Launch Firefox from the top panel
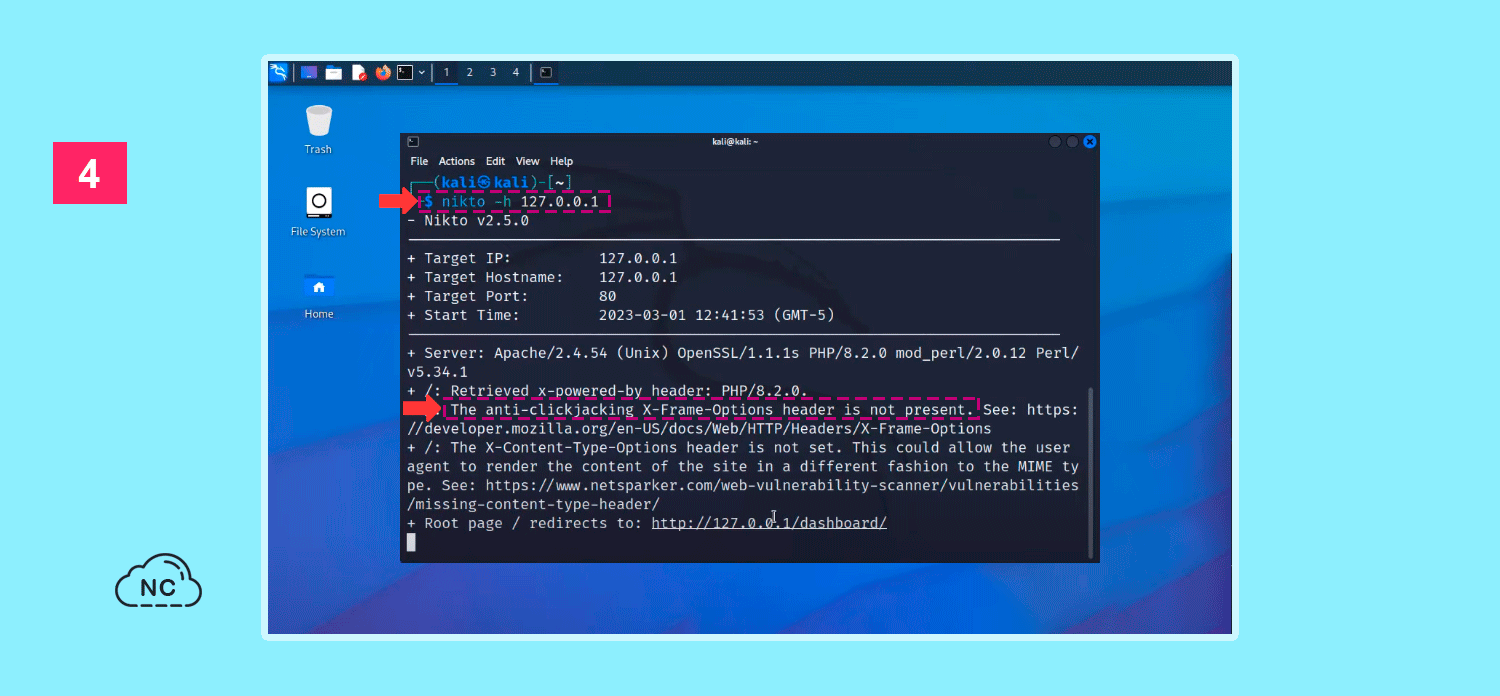The width and height of the screenshot is (1500, 696). point(384,72)
